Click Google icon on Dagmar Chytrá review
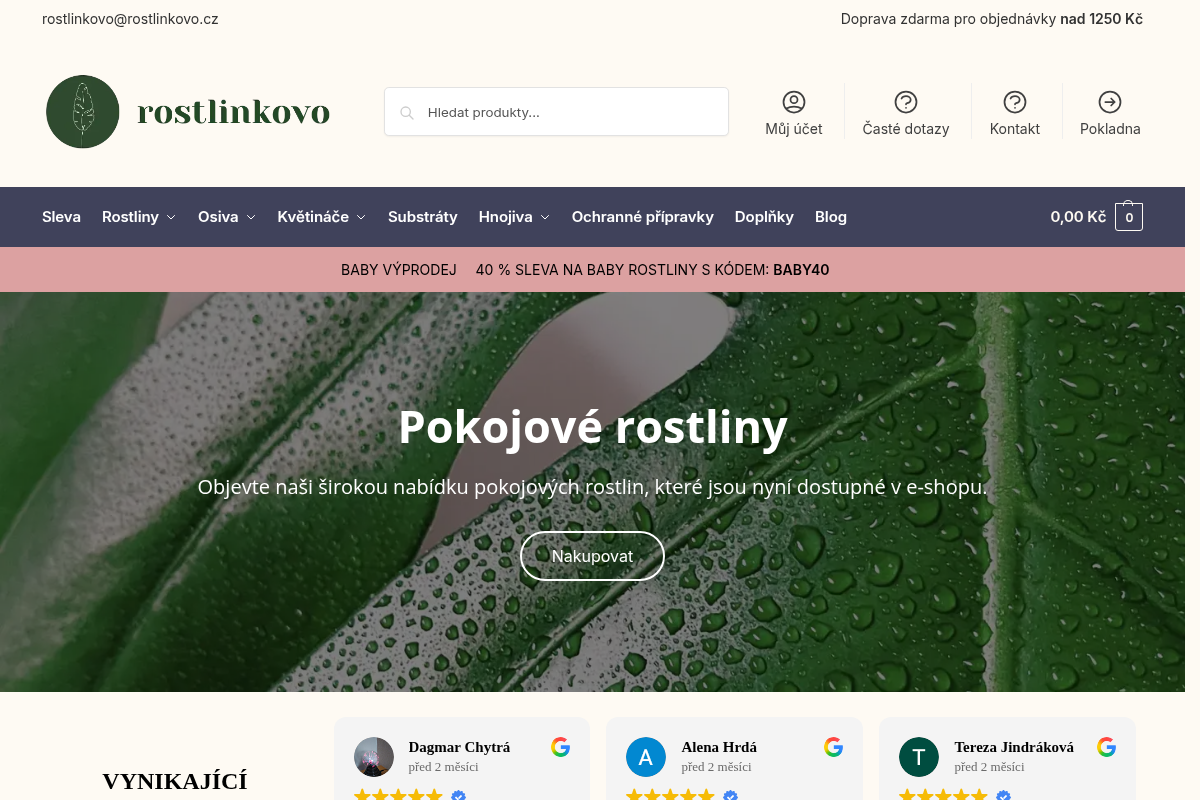The image size is (1200, 800). (561, 747)
